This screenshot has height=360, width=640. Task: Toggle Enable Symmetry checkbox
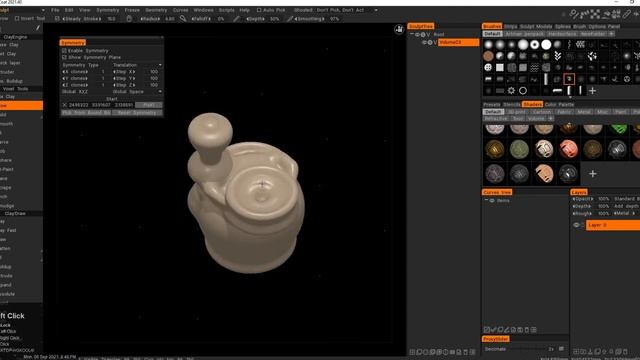[64, 51]
